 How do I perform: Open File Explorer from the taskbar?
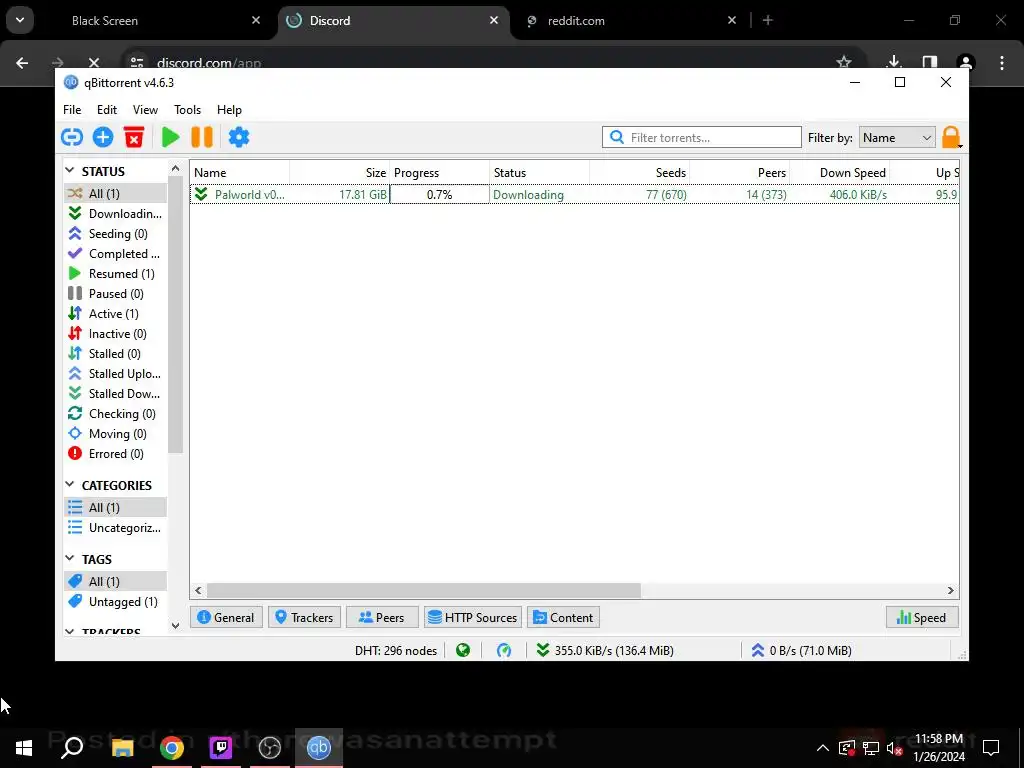click(122, 748)
